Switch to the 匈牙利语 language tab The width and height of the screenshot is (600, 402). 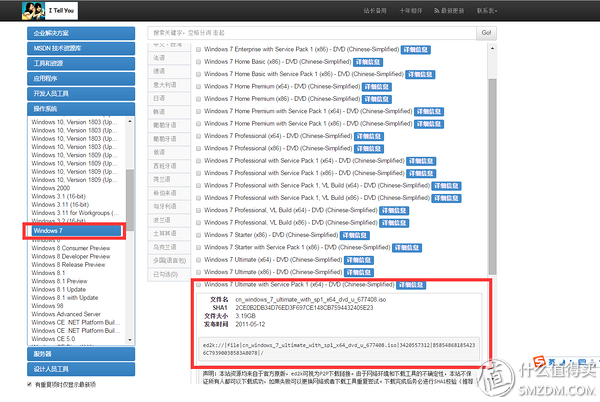pos(169,207)
